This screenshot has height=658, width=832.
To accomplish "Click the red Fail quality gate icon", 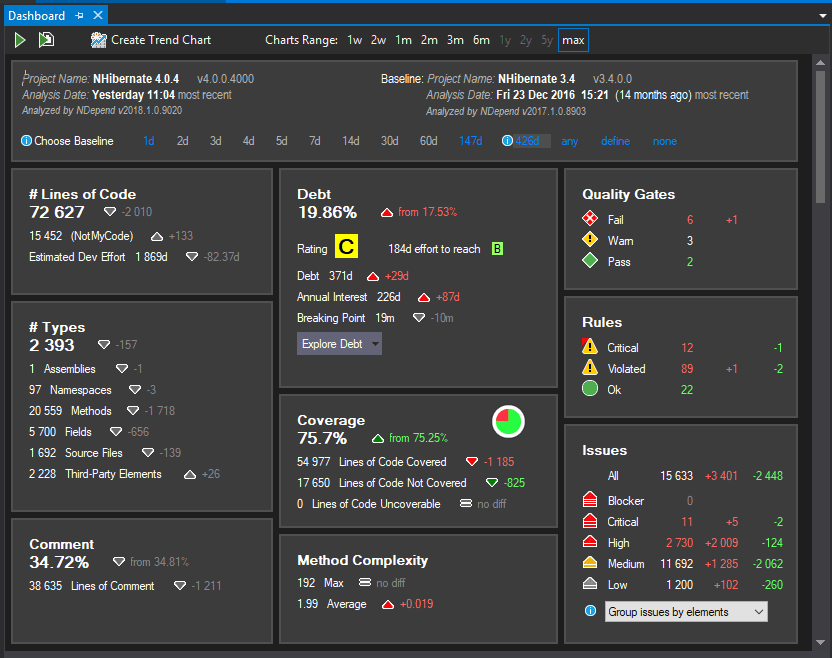I will [x=590, y=219].
